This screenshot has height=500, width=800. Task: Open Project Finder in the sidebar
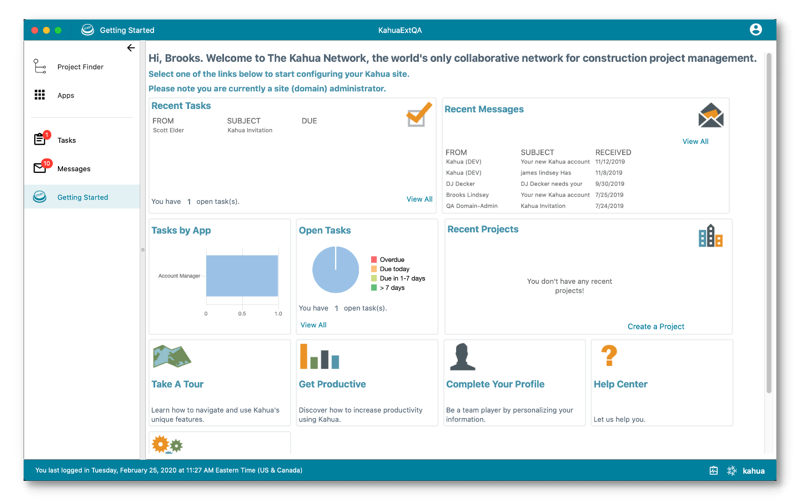(82, 67)
